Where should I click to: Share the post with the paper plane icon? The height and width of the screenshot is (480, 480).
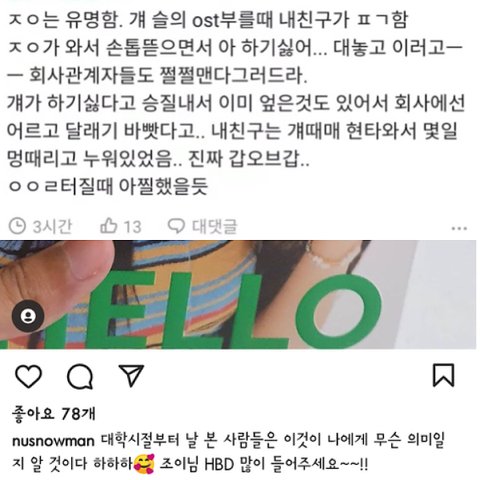[131, 376]
